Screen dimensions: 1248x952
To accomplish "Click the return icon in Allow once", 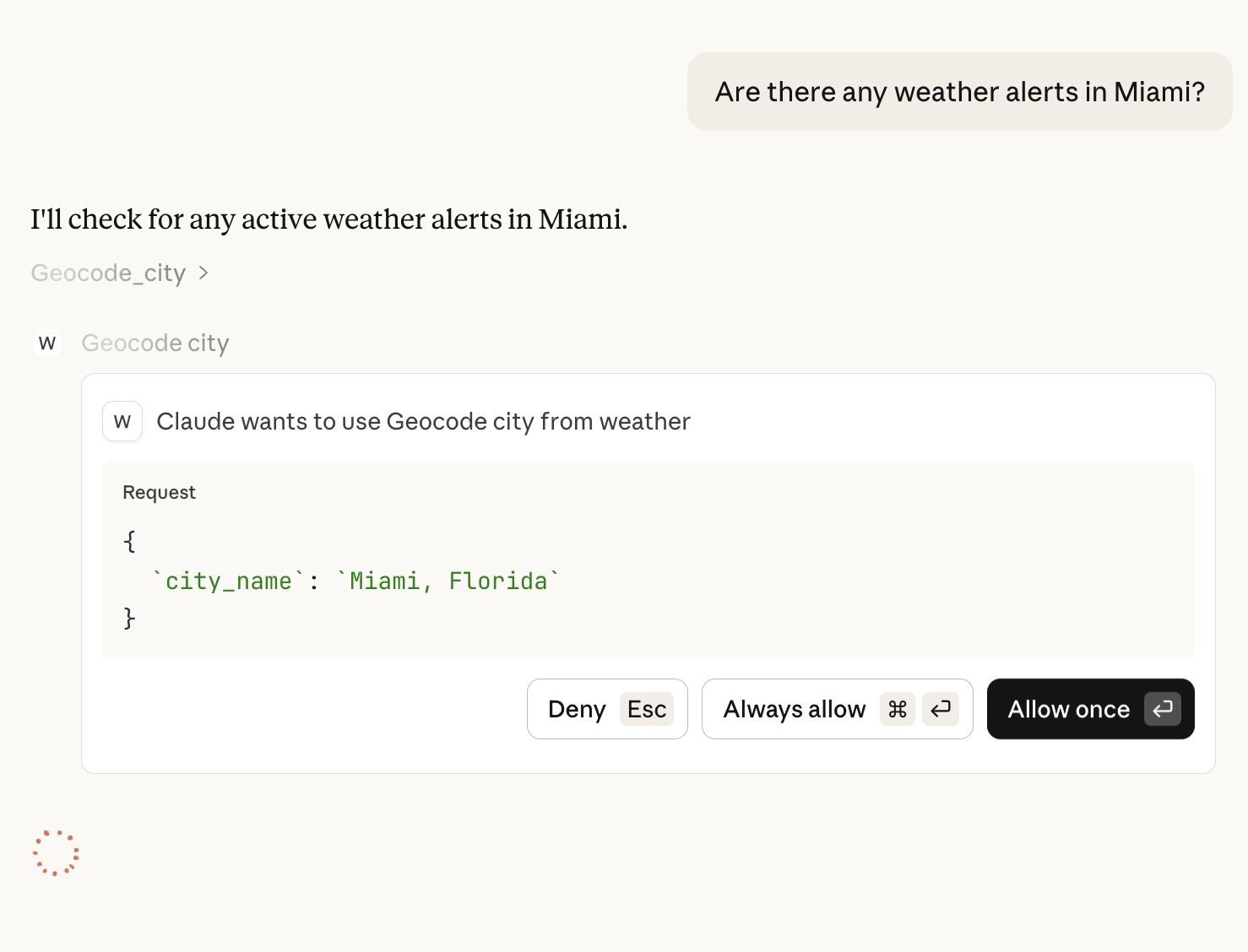I will click(x=1163, y=709).
